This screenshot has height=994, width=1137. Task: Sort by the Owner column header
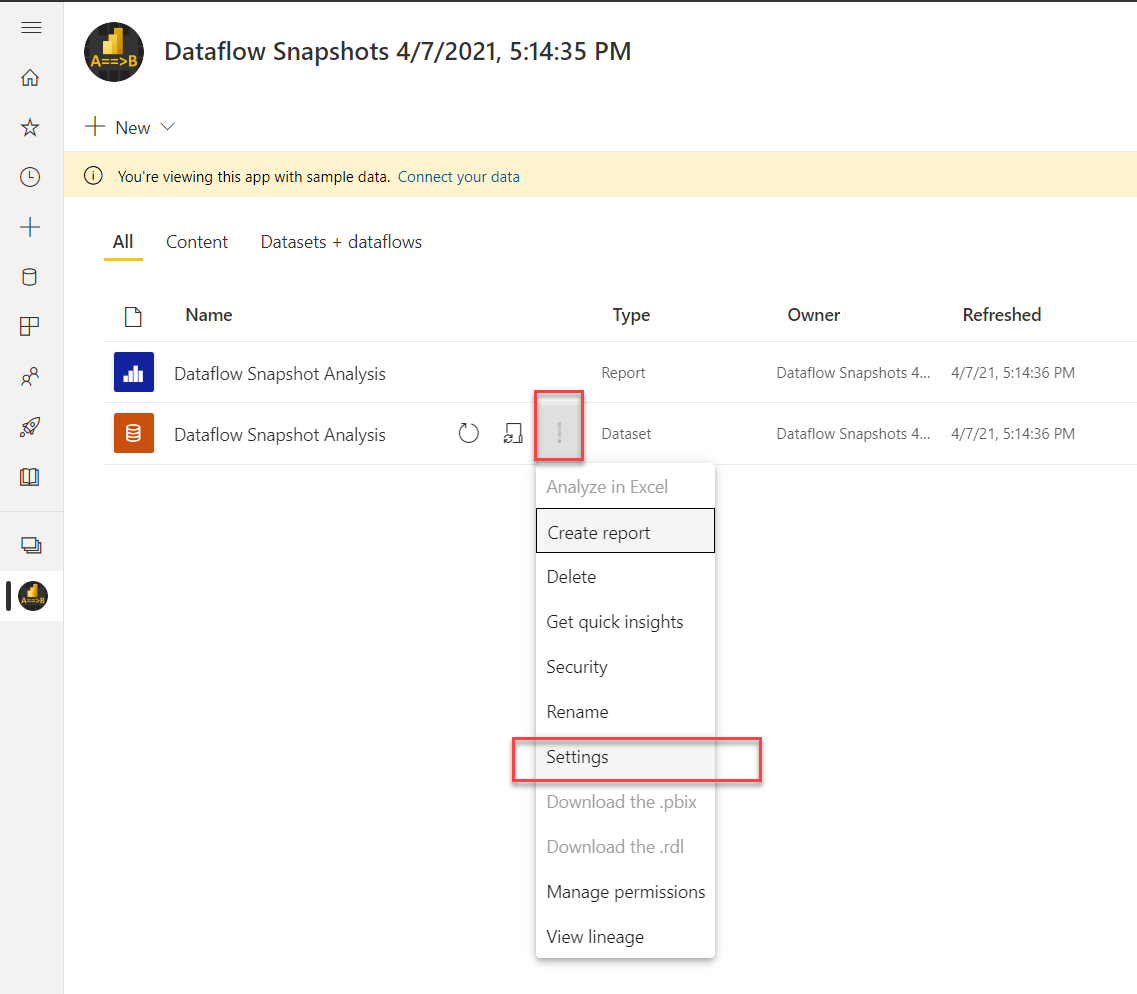[x=814, y=315]
